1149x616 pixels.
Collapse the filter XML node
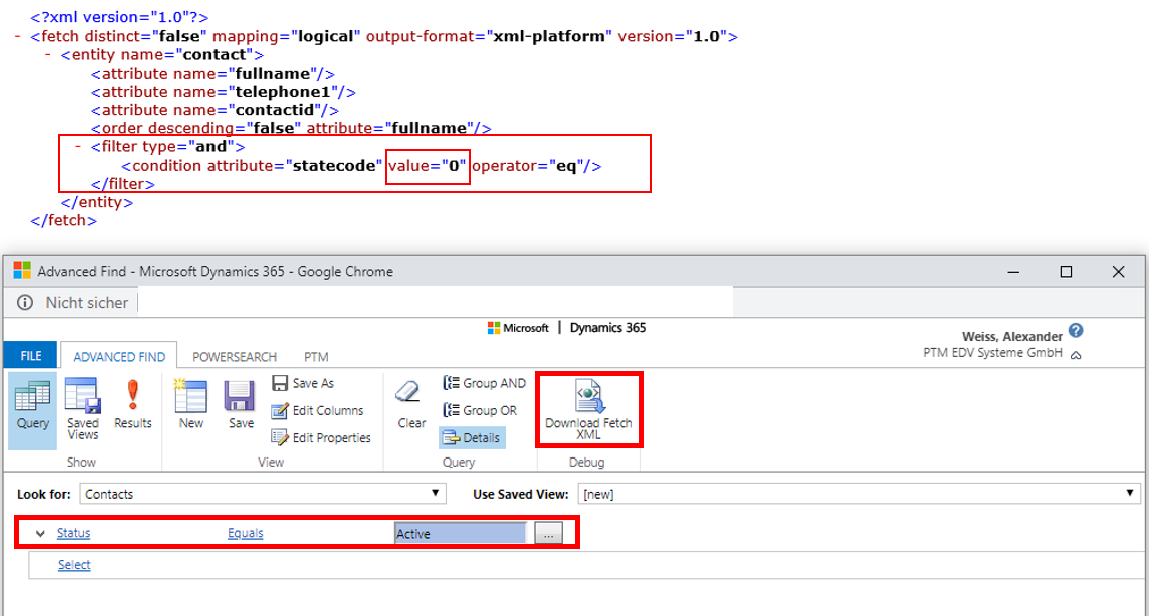click(78, 146)
